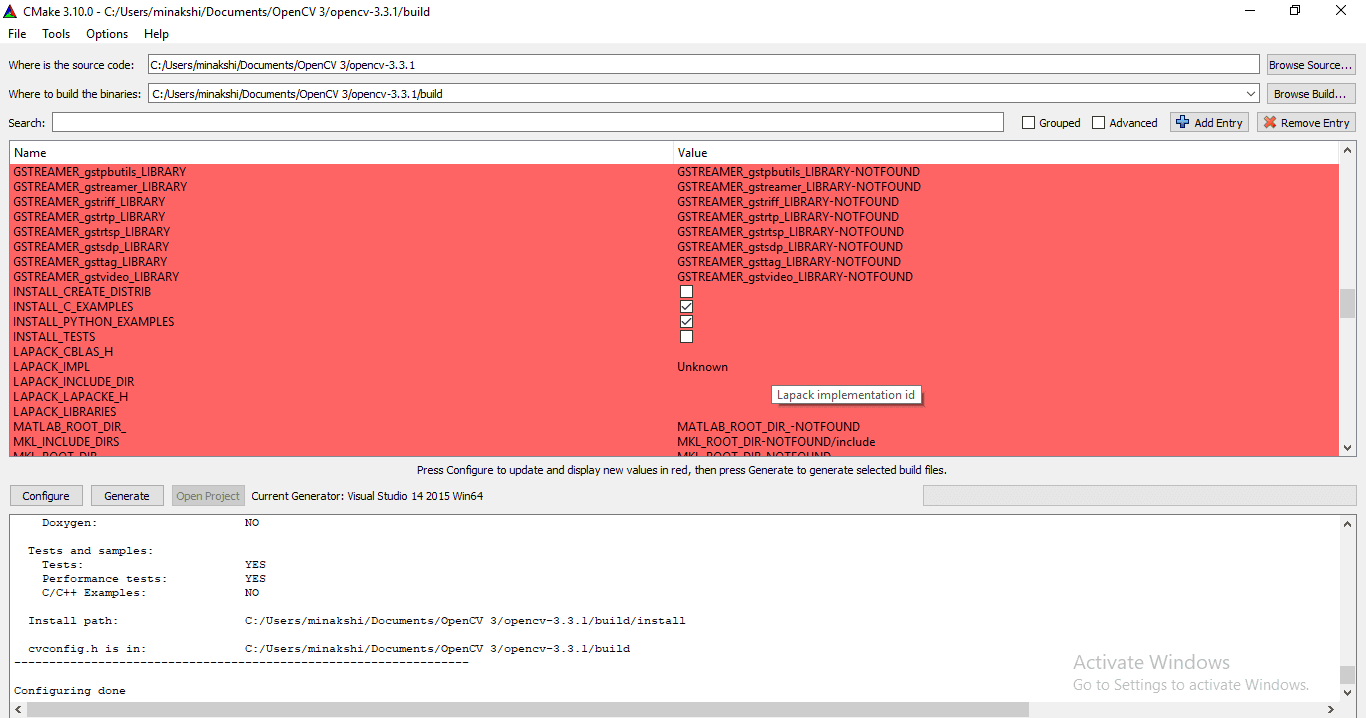This screenshot has width=1366, height=718.
Task: Click the Configure button
Action: [46, 496]
